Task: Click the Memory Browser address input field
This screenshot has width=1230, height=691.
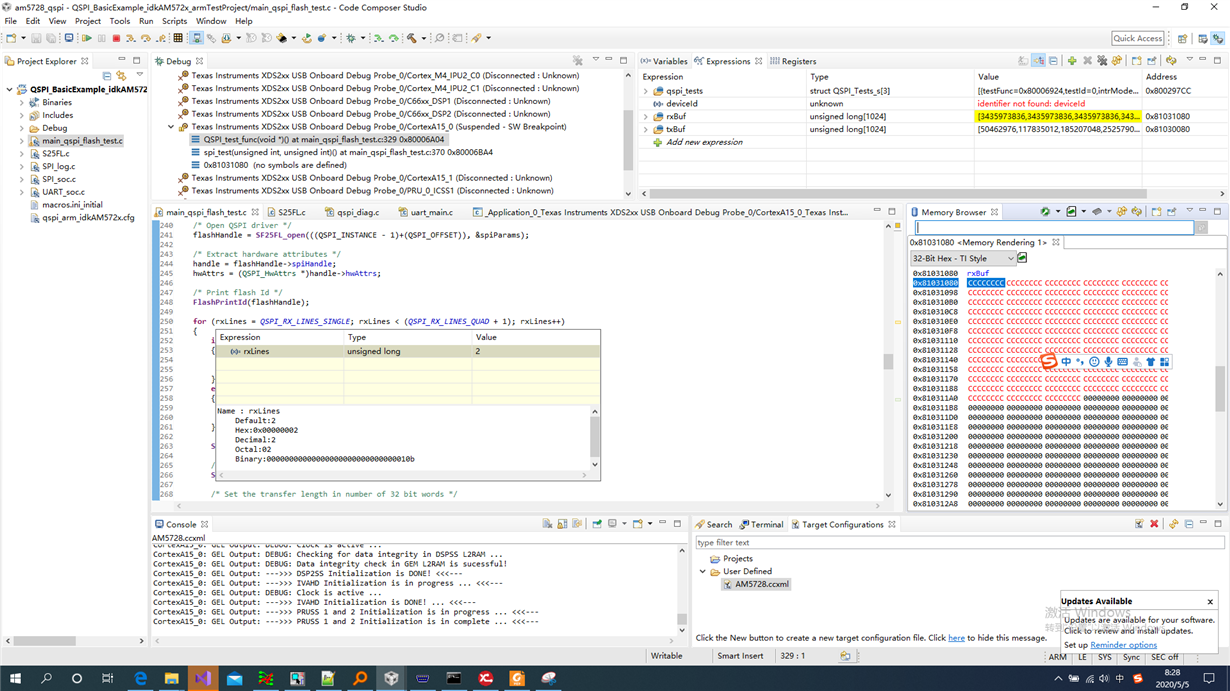Action: pos(1053,228)
